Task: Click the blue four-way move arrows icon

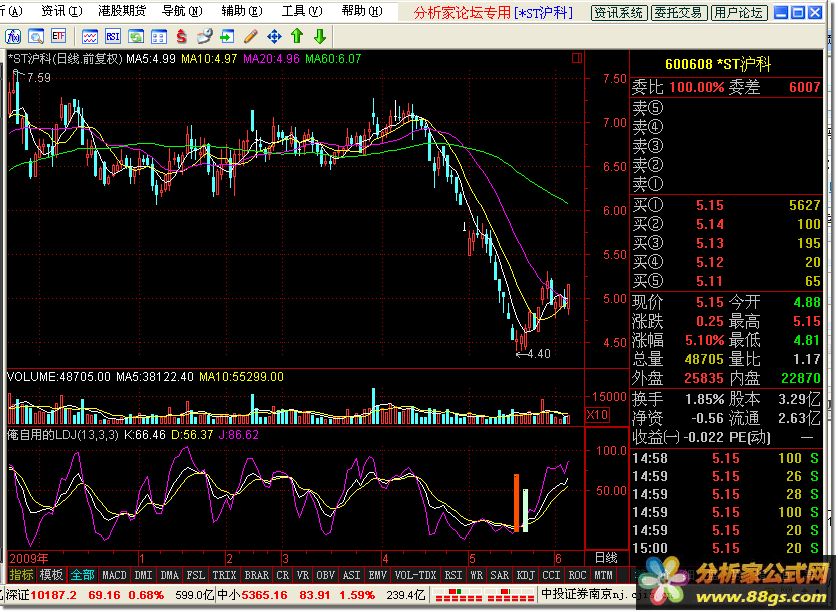Action: point(274,36)
